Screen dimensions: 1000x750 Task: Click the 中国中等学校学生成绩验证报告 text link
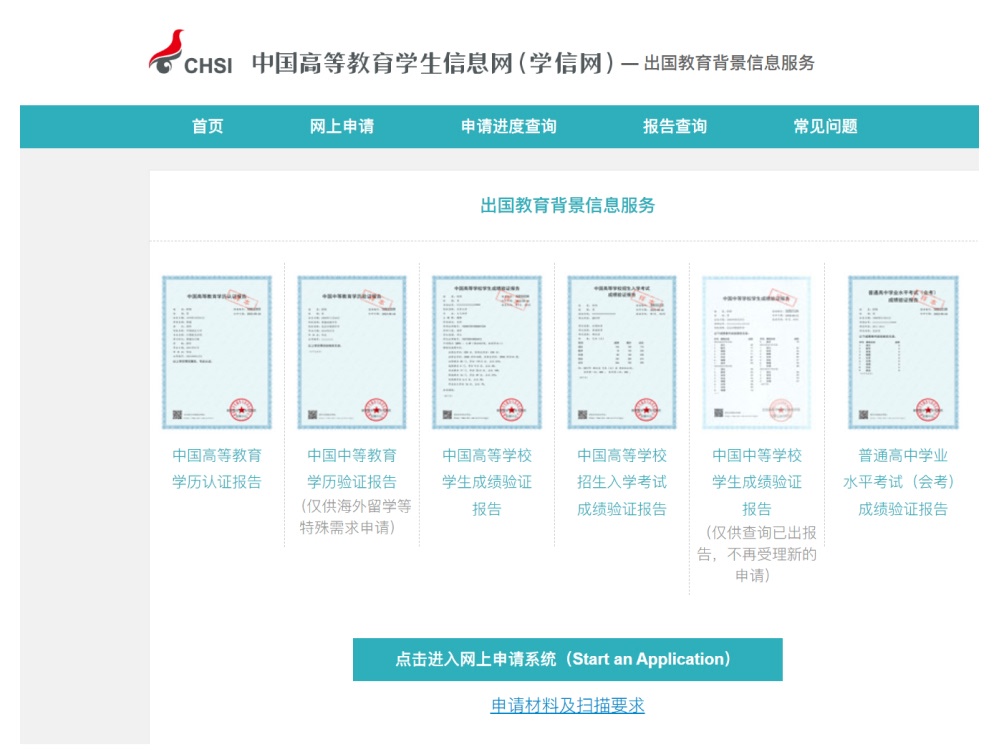757,482
